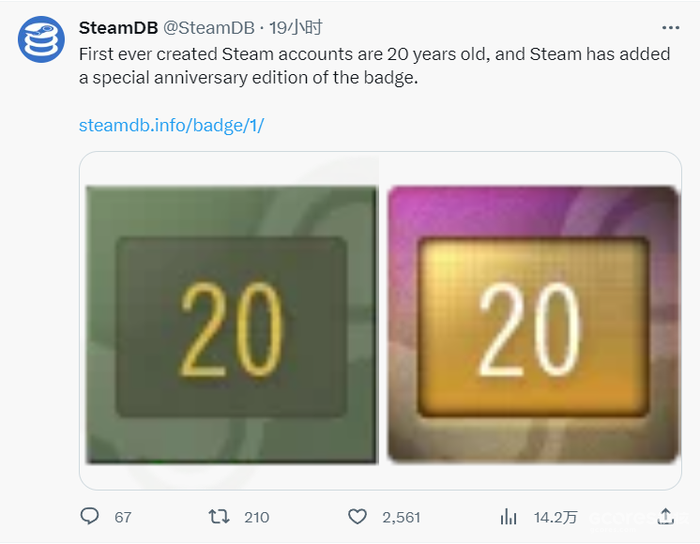700x544 pixels.
Task: Click the 210 retweets count
Action: (x=257, y=517)
